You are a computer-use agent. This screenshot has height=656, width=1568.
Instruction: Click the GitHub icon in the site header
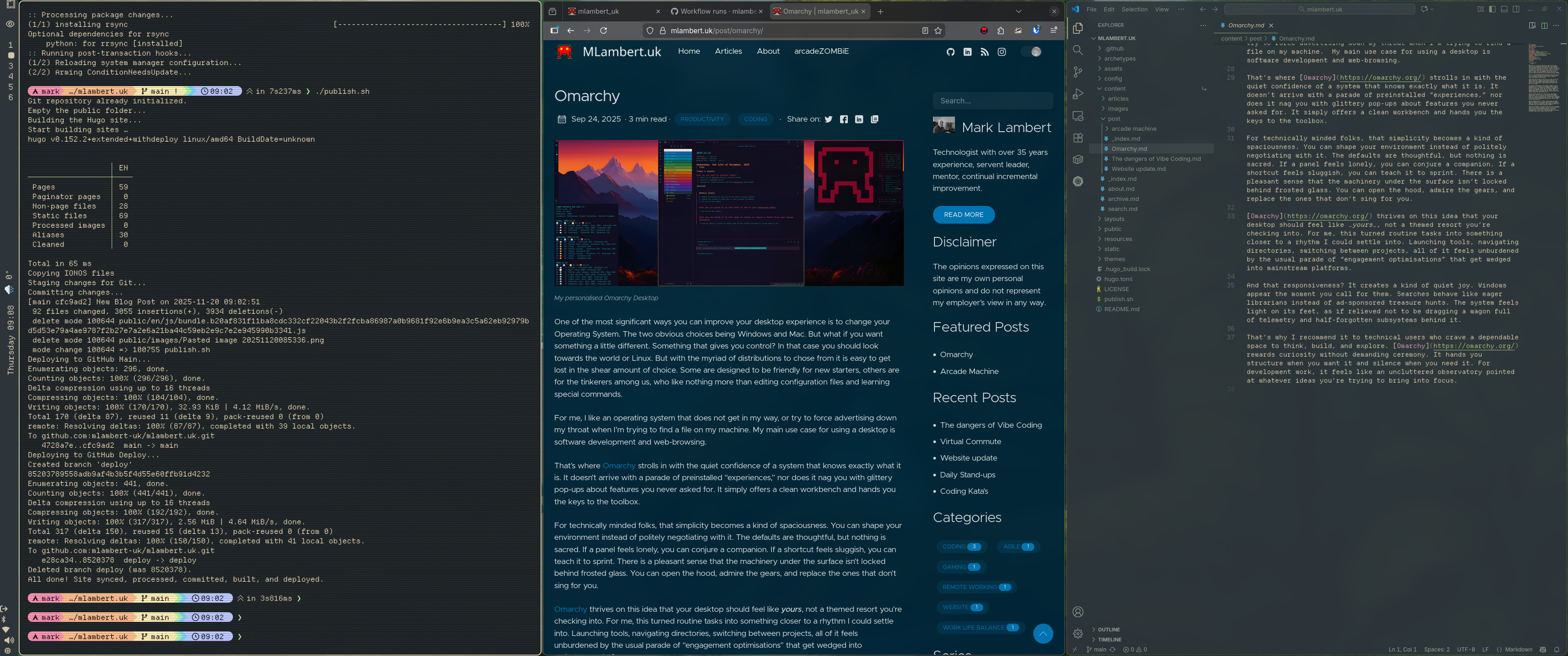pyautogui.click(x=950, y=52)
